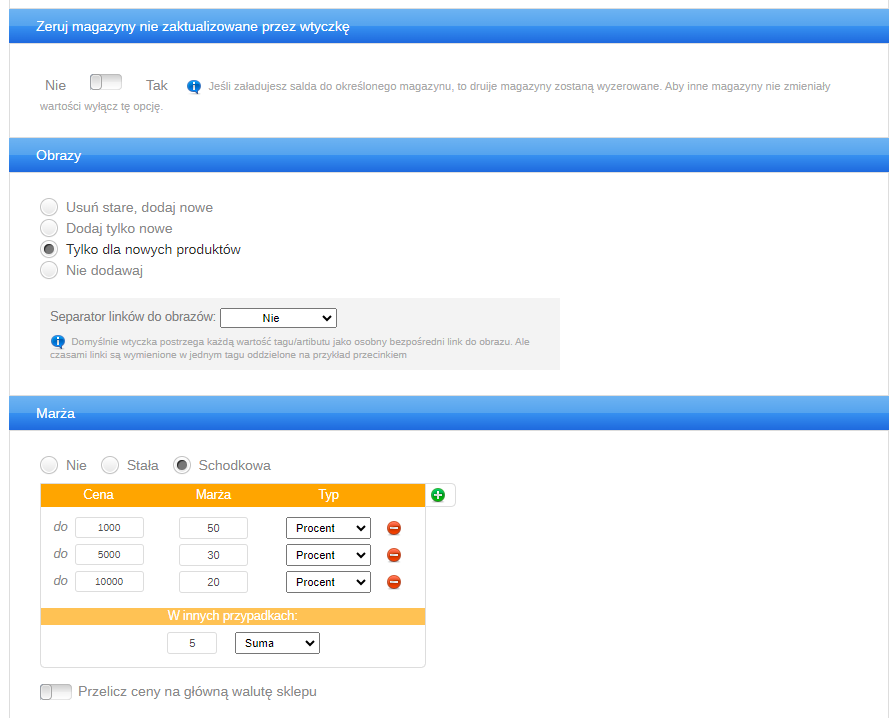Viewport: 896px width, 718px height.
Task: Click the Marża section header
Action: (x=448, y=413)
